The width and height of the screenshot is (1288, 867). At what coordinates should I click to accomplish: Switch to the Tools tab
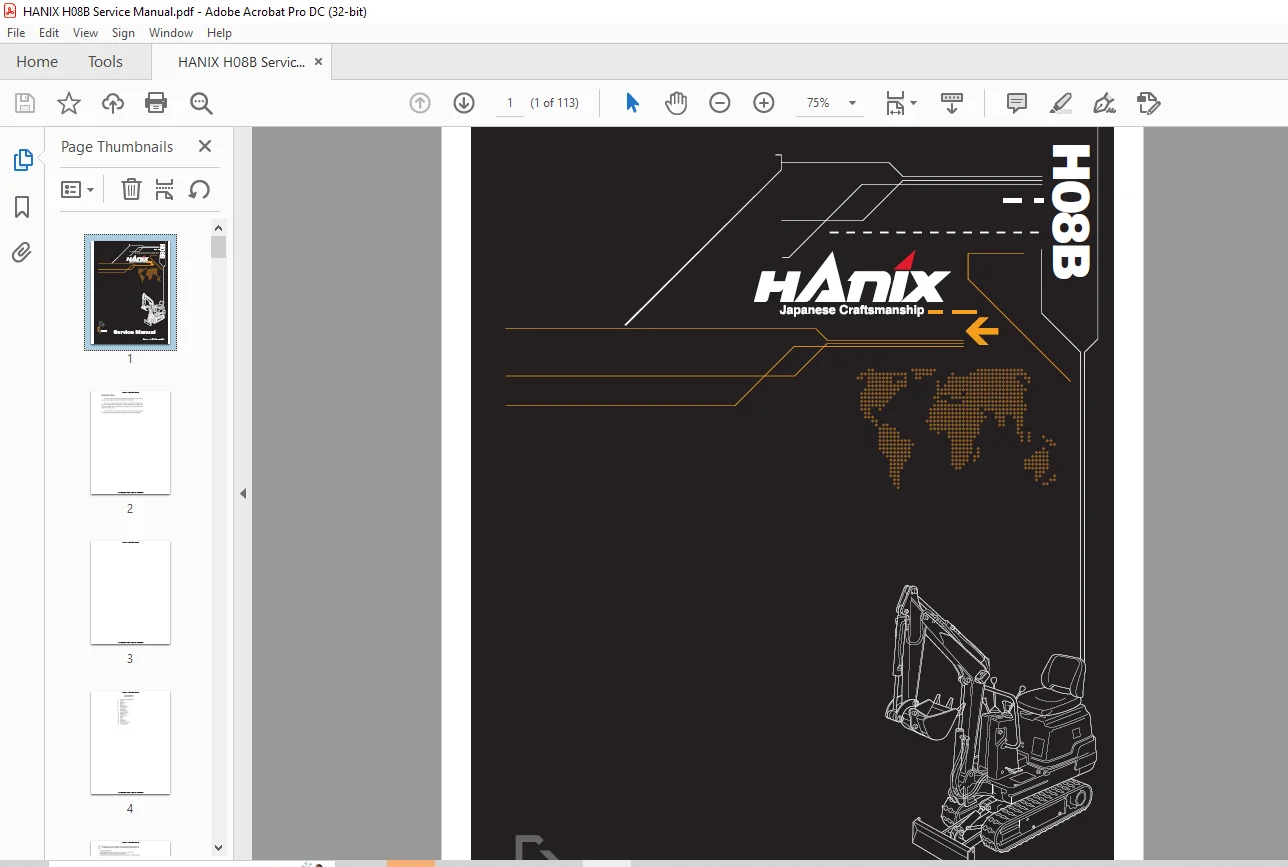coord(105,62)
